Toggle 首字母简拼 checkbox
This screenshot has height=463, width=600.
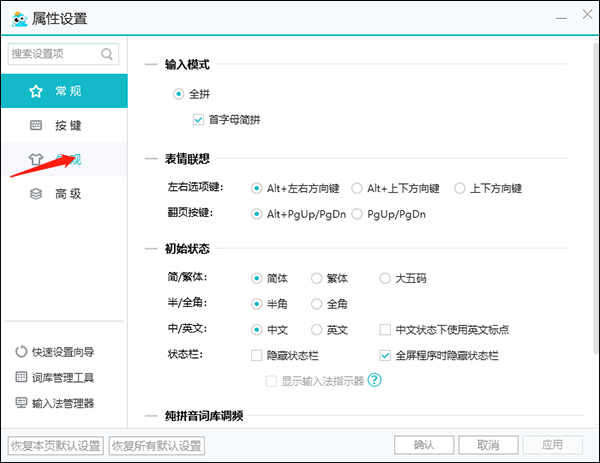[198, 120]
